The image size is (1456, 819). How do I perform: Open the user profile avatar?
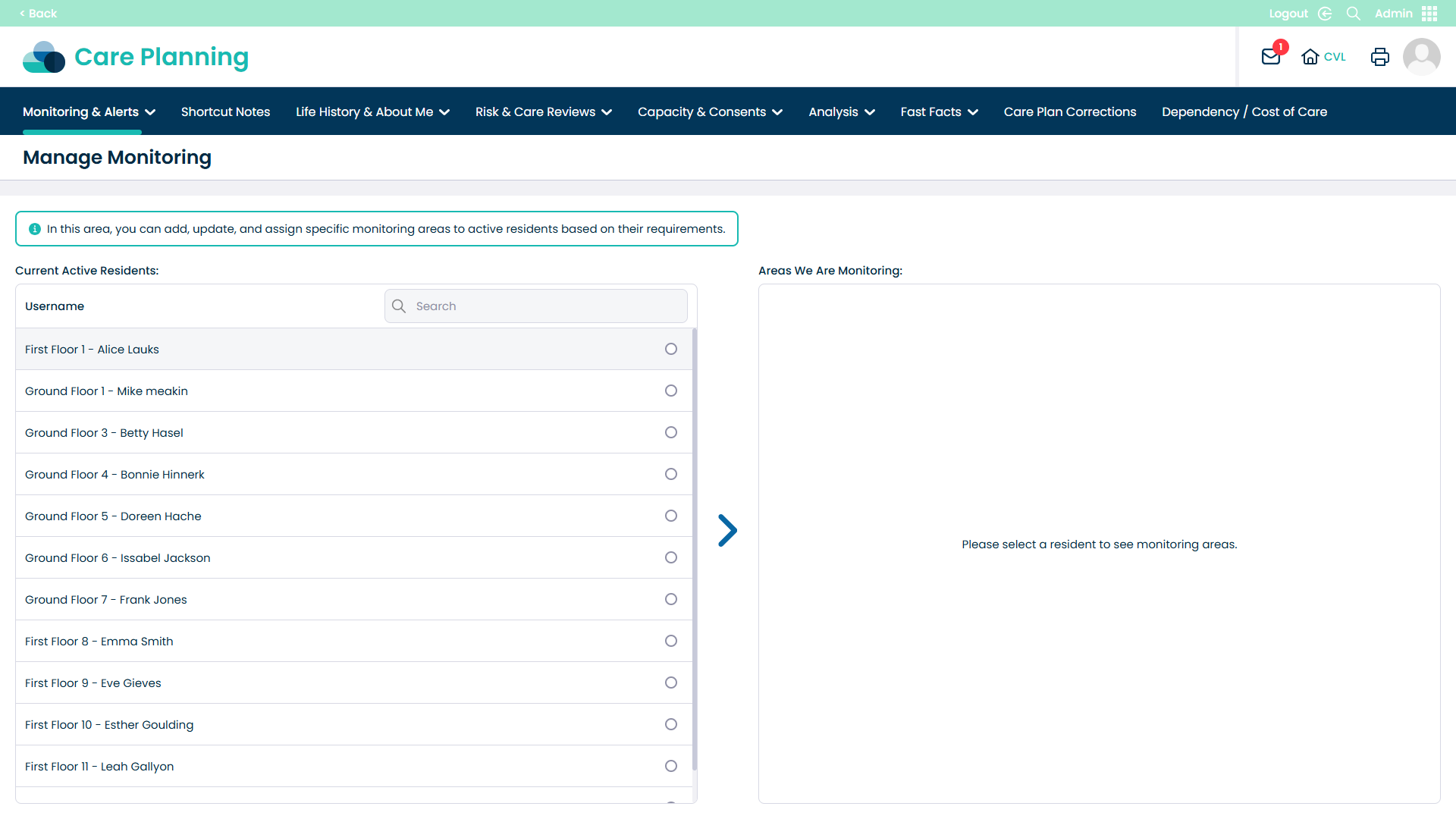(x=1421, y=57)
